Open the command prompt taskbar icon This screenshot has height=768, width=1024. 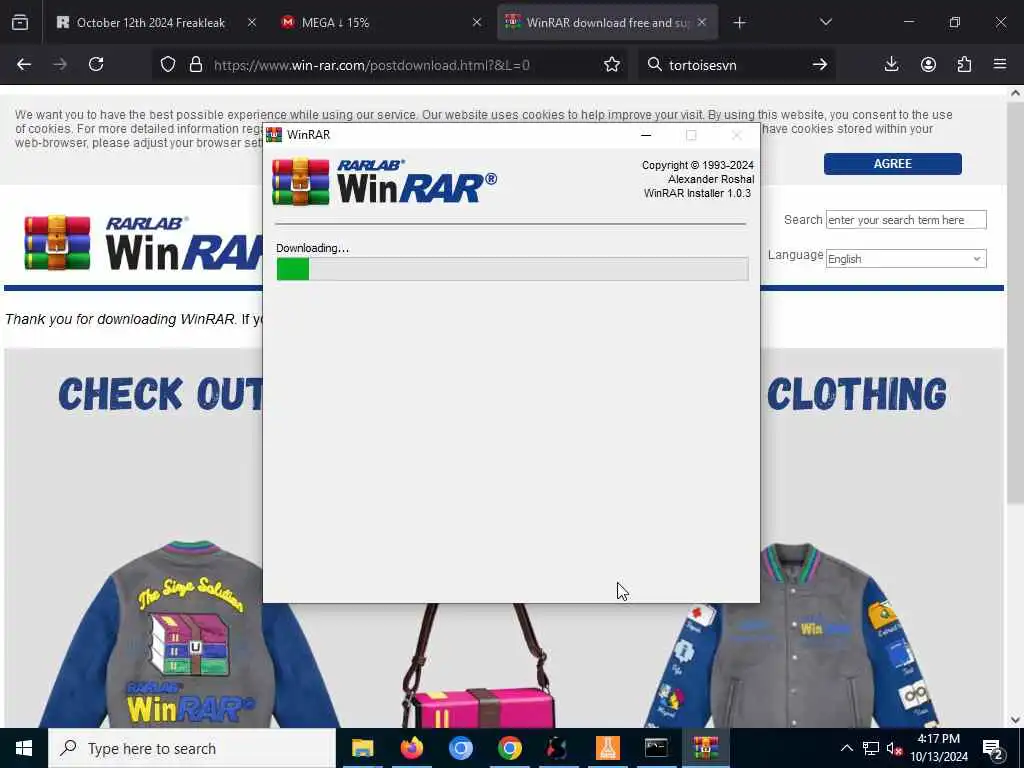coord(656,748)
